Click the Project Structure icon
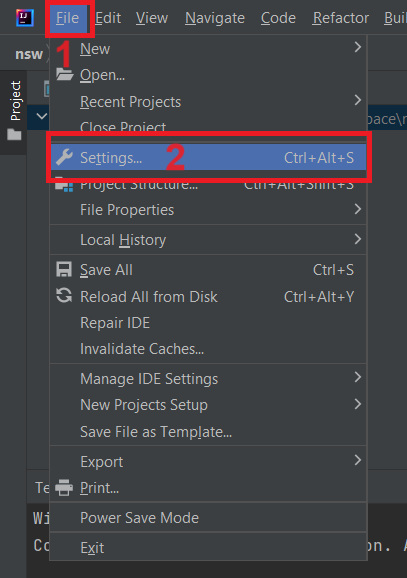Image resolution: width=407 pixels, height=578 pixels. [x=64, y=184]
